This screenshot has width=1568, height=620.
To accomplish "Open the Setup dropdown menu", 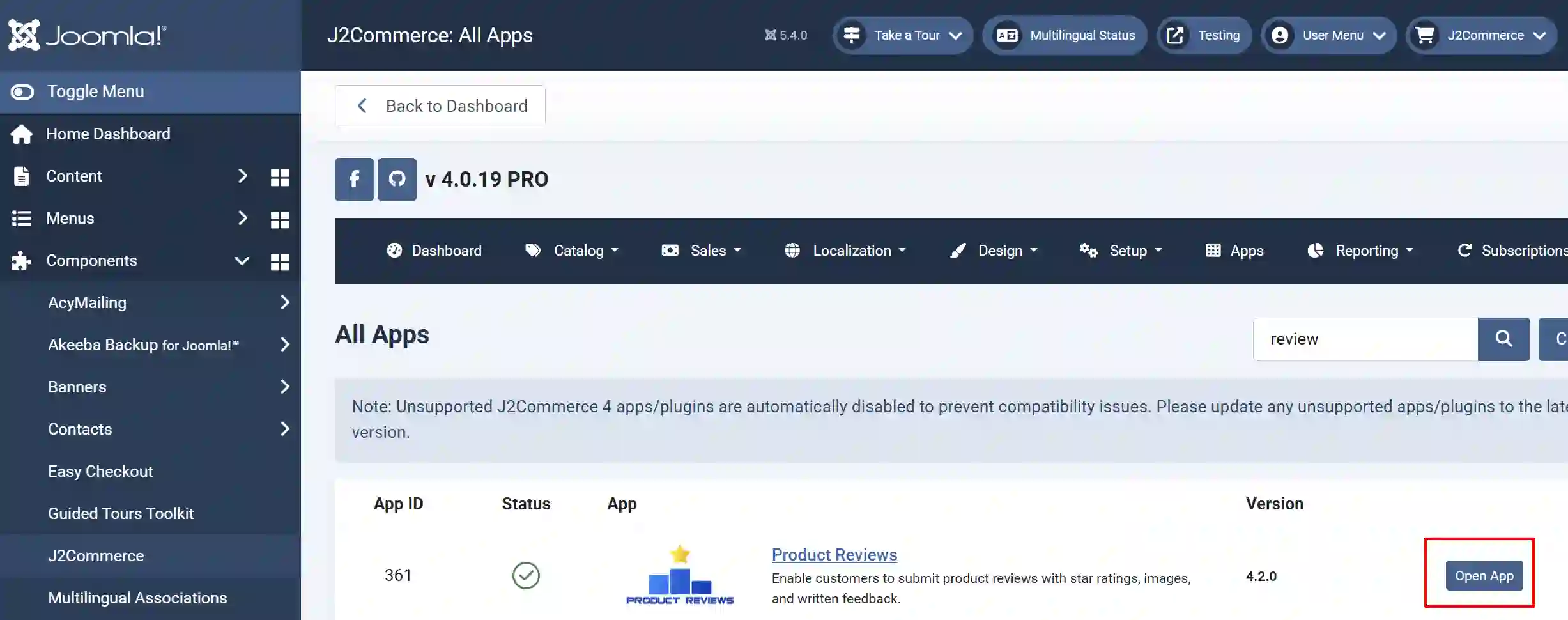I will coord(1121,251).
